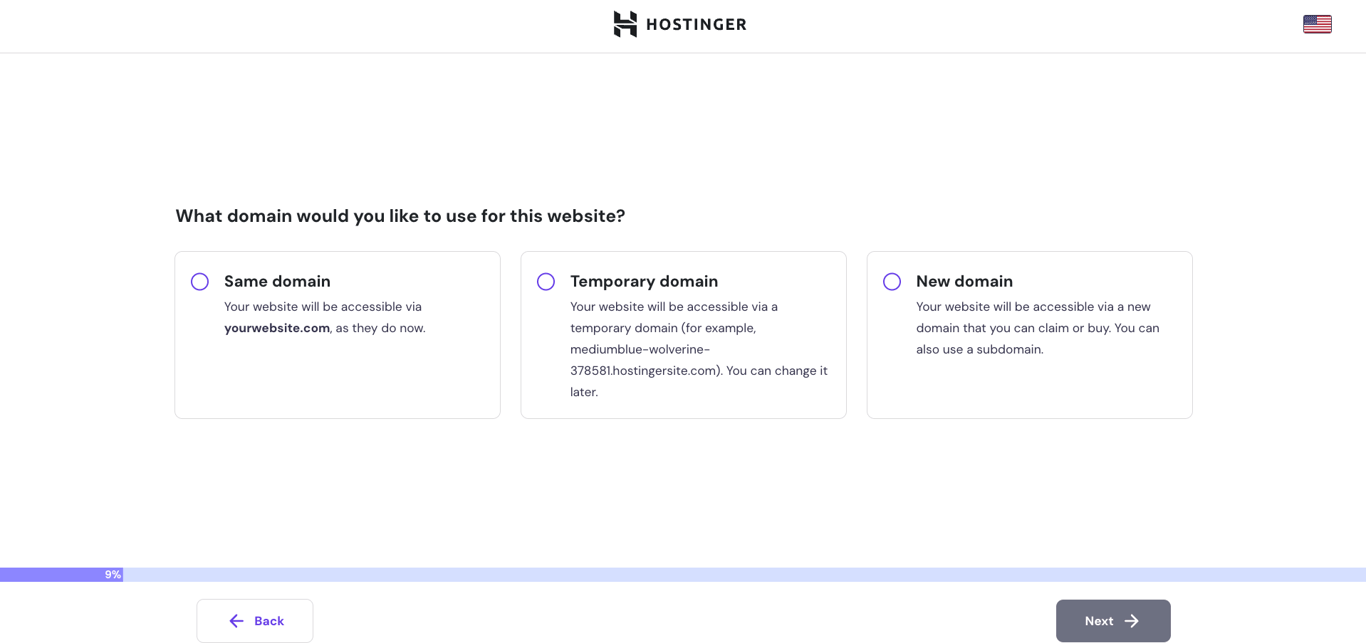Click the Next button
1366x643 pixels.
[1112, 620]
